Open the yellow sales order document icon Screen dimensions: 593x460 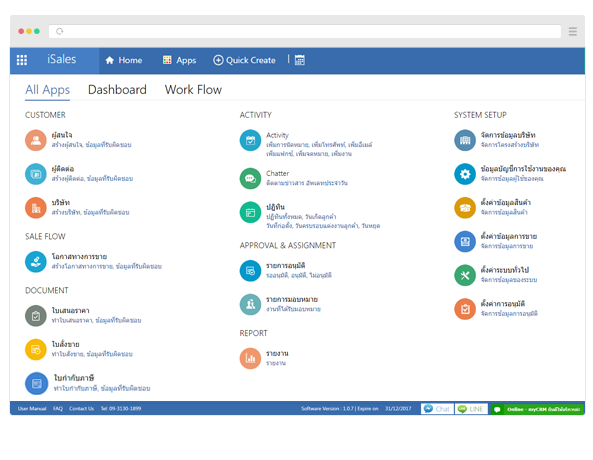click(36, 350)
